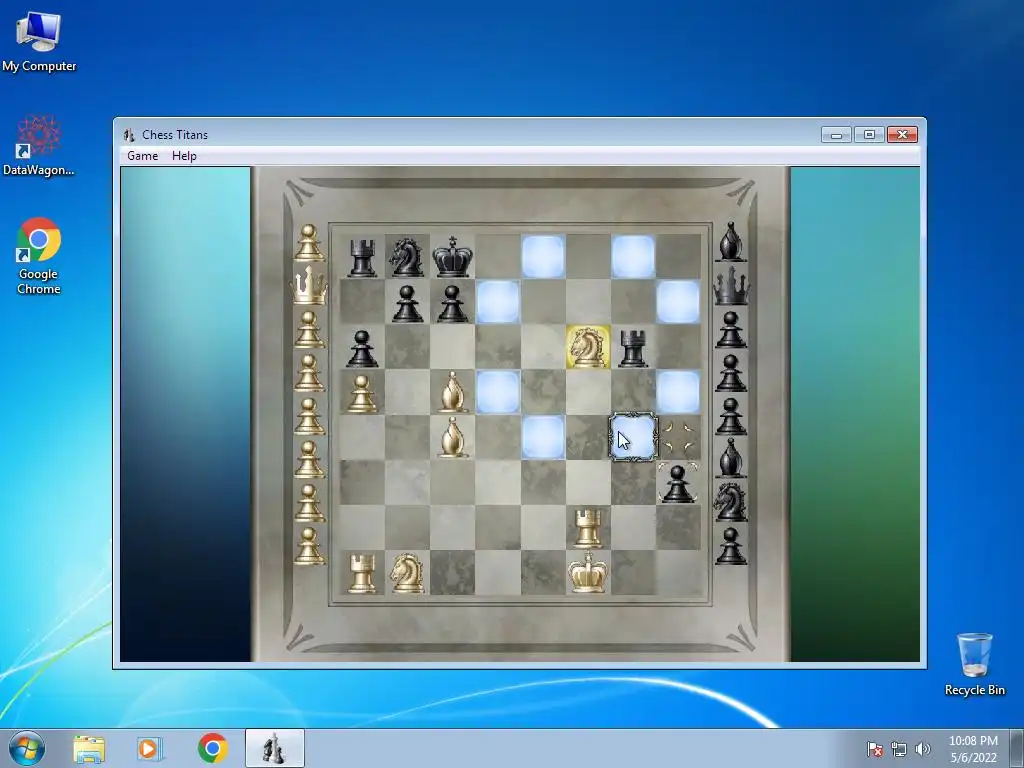The image size is (1024, 768).
Task: Launch Chrome from the taskbar
Action: pyautogui.click(x=212, y=748)
